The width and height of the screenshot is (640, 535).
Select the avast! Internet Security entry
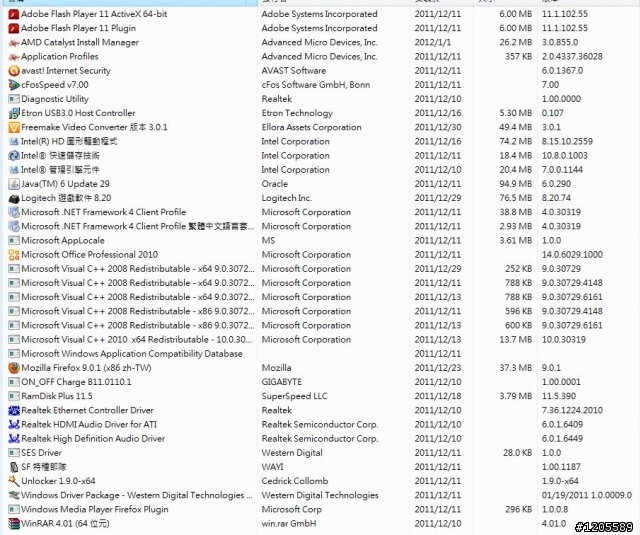66,71
